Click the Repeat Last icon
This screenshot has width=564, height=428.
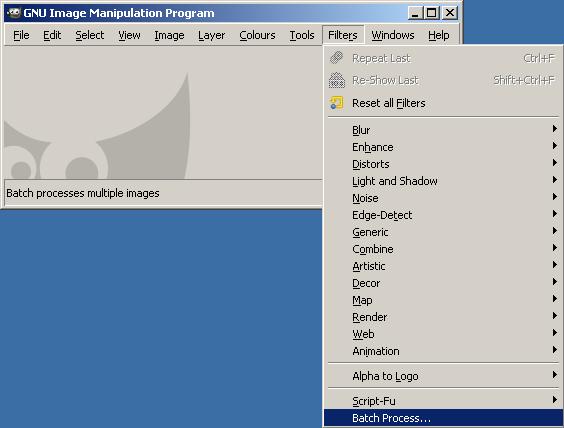[337, 58]
